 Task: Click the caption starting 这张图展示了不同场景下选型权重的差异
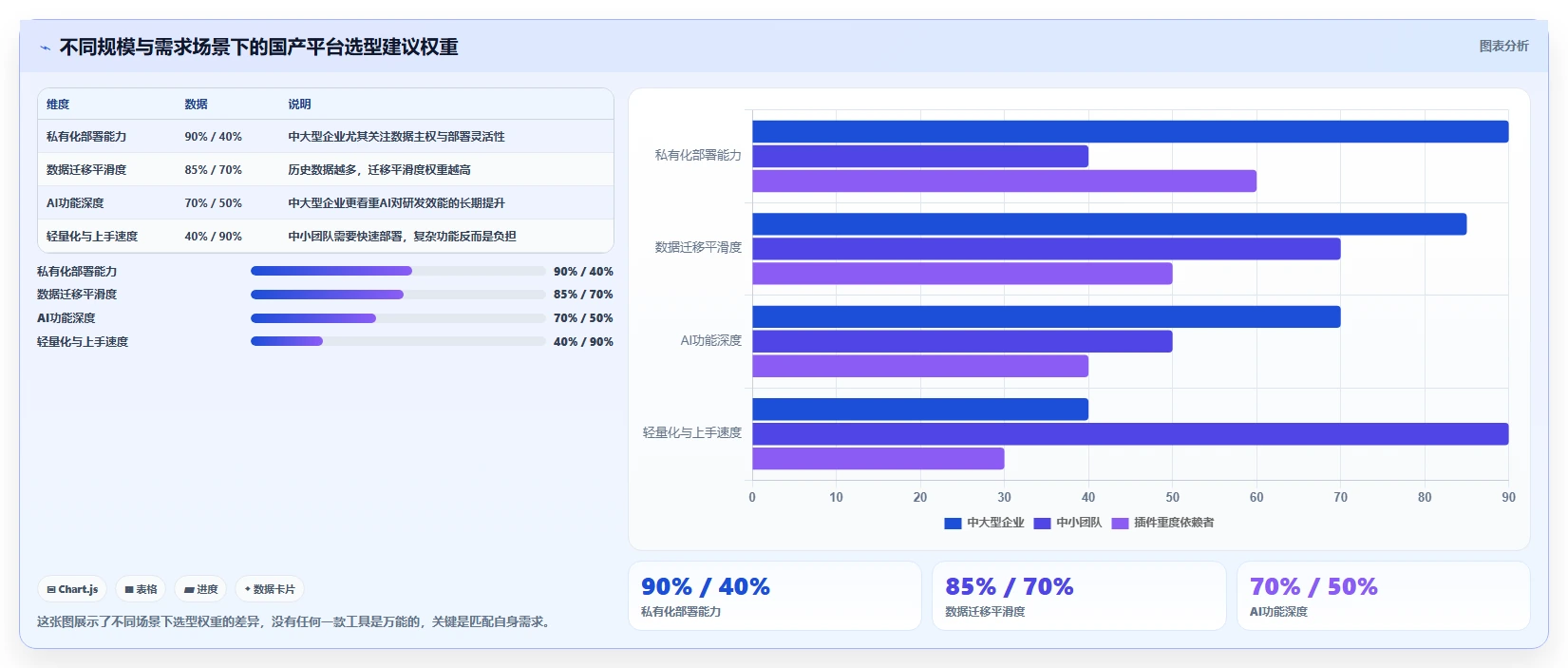point(295,622)
